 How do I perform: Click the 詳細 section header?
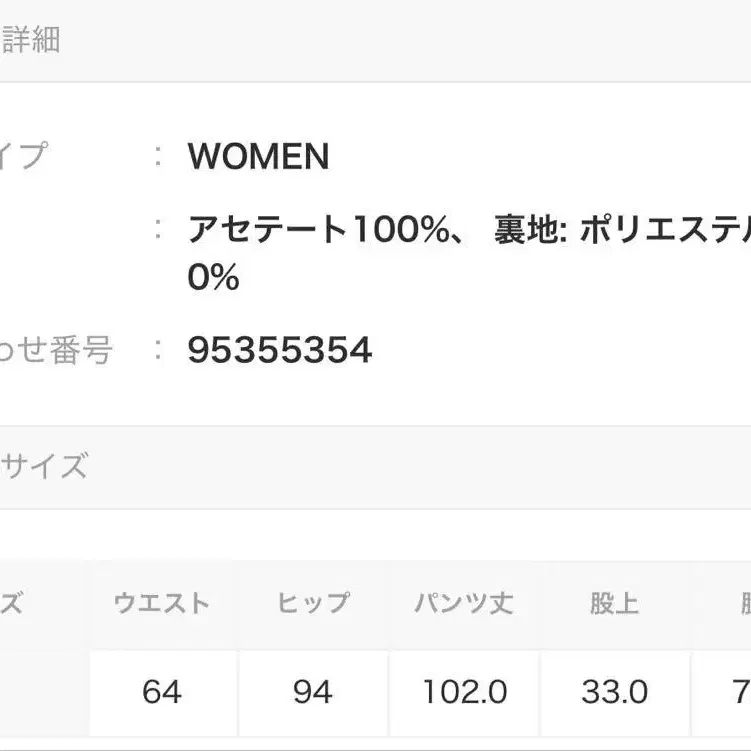point(30,40)
